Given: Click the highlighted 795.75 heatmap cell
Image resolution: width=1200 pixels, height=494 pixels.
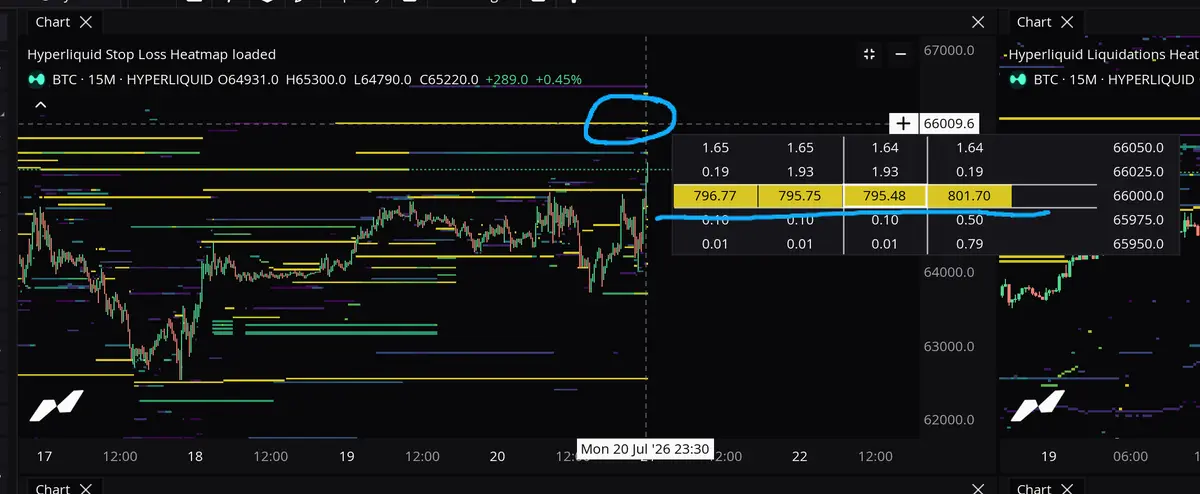Looking at the screenshot, I should click(800, 196).
